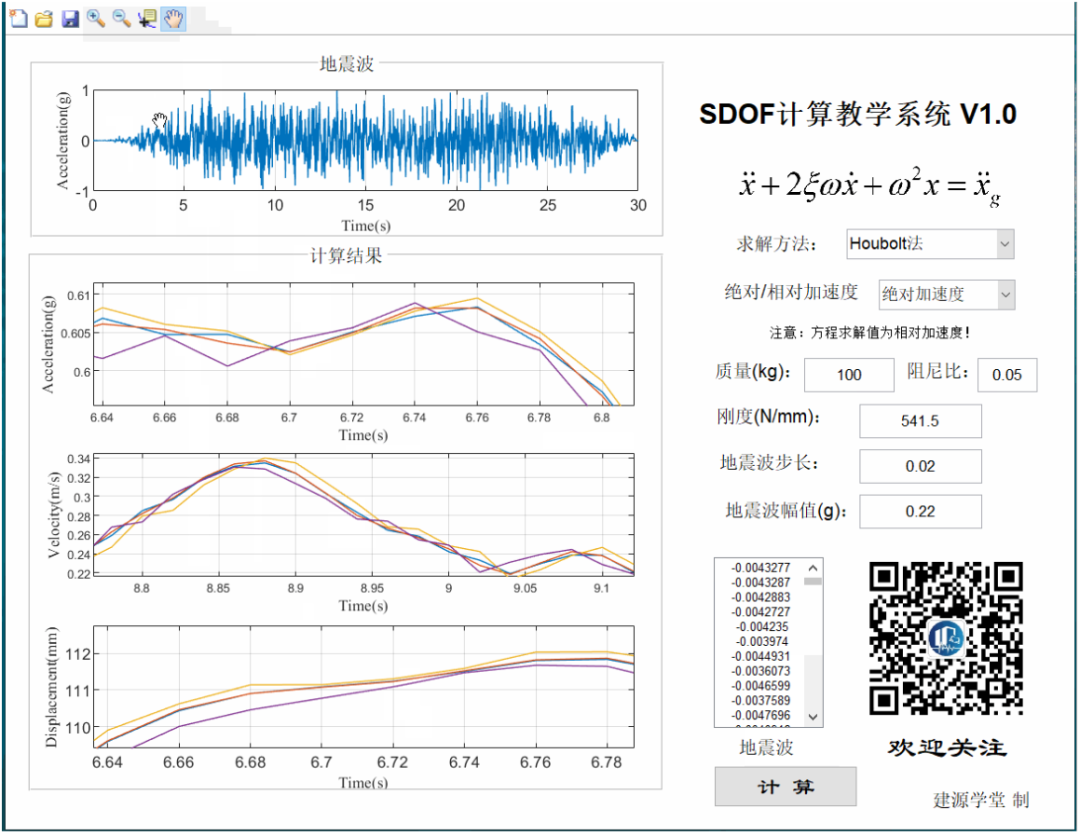Click the Open File folder icon
Screen dimensions: 1080x836
[x=44, y=19]
